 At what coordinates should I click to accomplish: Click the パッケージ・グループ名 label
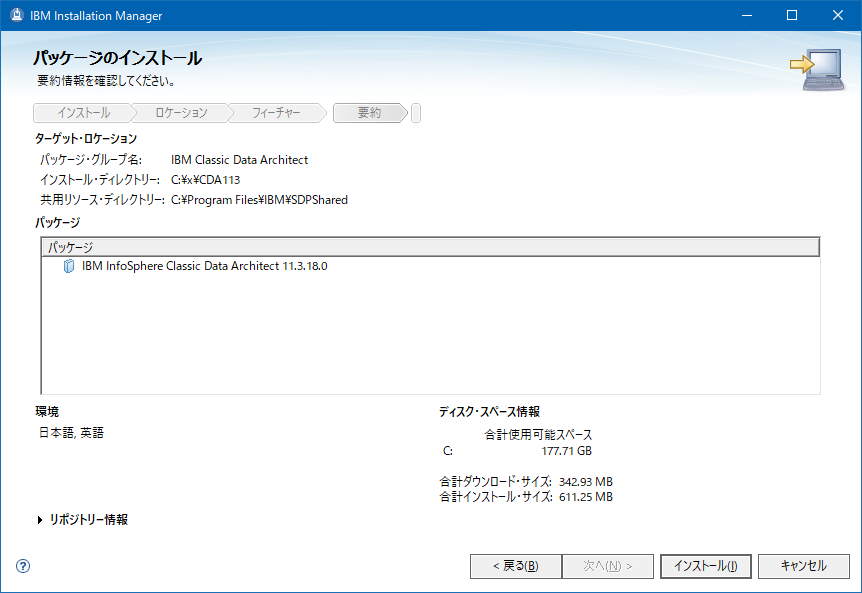click(91, 160)
